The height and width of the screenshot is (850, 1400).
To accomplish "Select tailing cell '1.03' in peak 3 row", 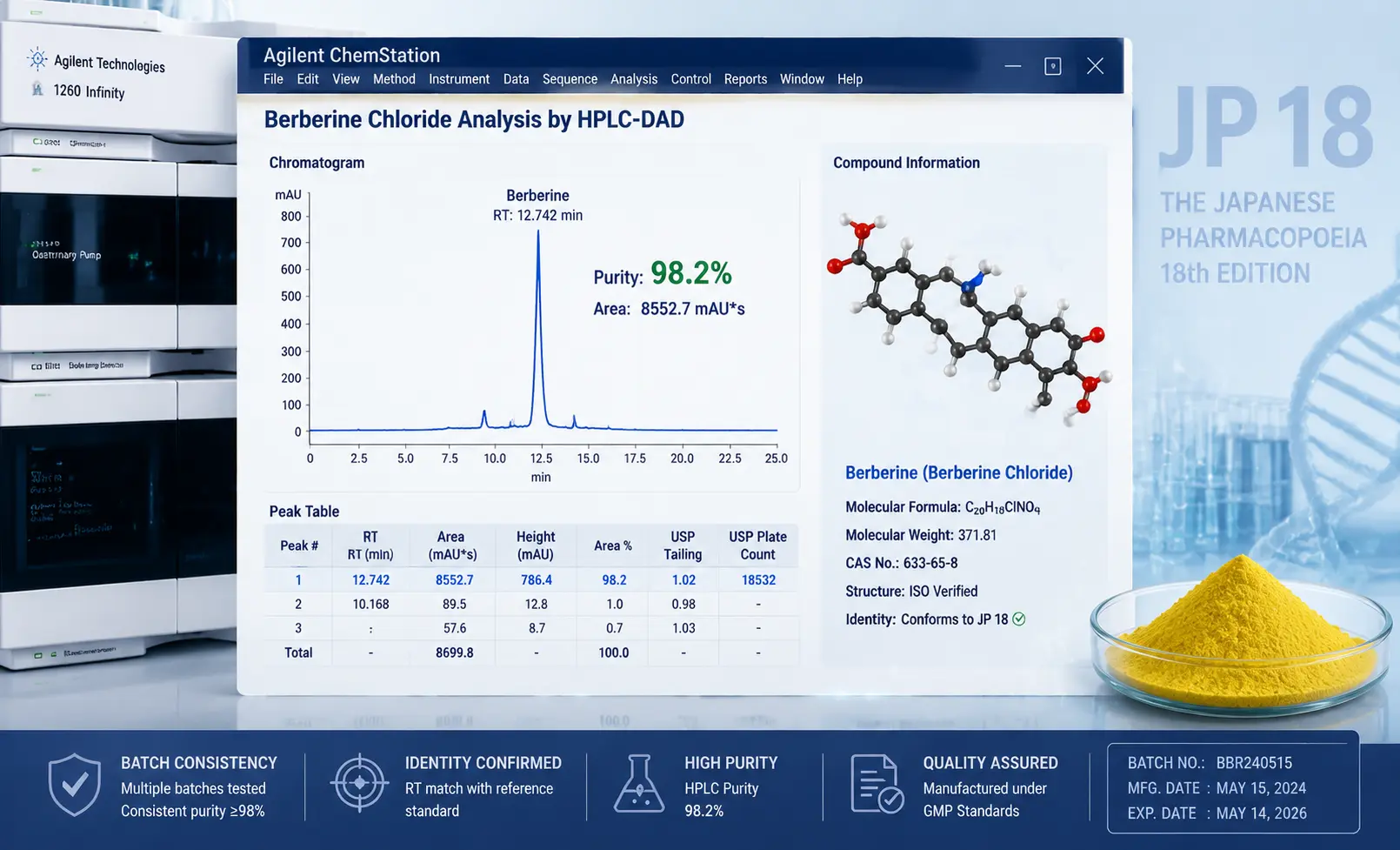I will click(683, 628).
